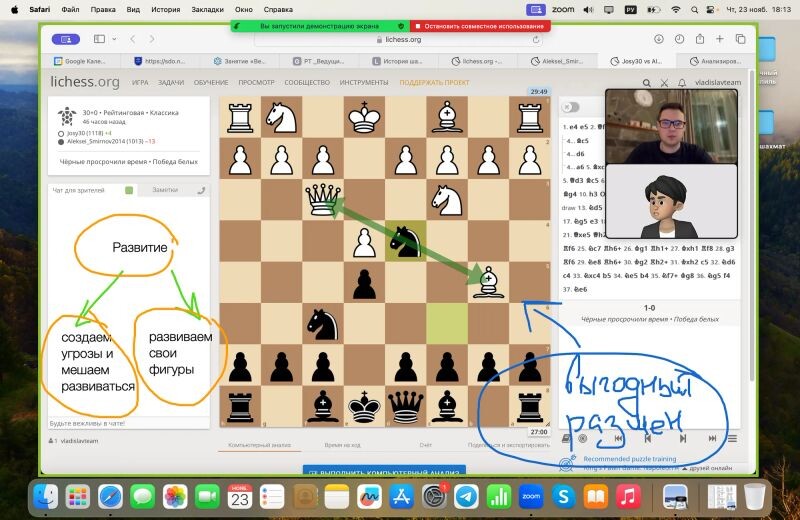Open Telegram from the Dock
The image size is (800, 520).
[x=465, y=496]
